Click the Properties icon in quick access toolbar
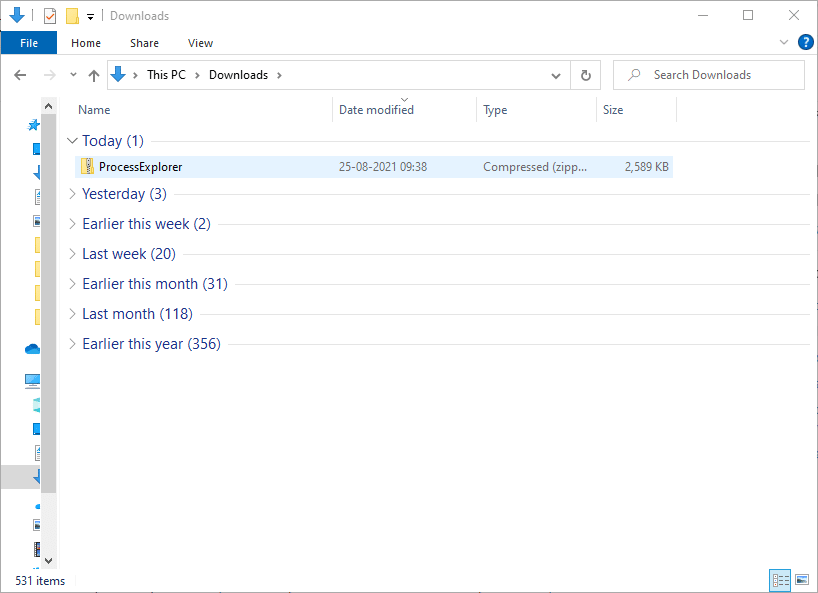 [50, 16]
